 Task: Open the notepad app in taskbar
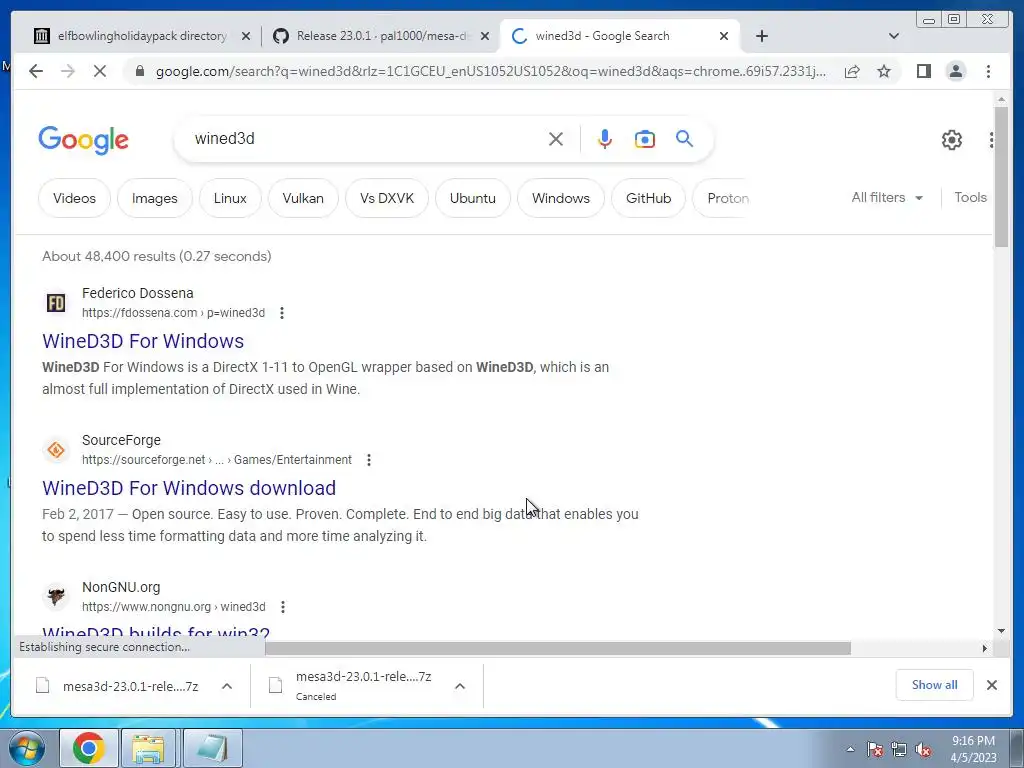[x=213, y=748]
